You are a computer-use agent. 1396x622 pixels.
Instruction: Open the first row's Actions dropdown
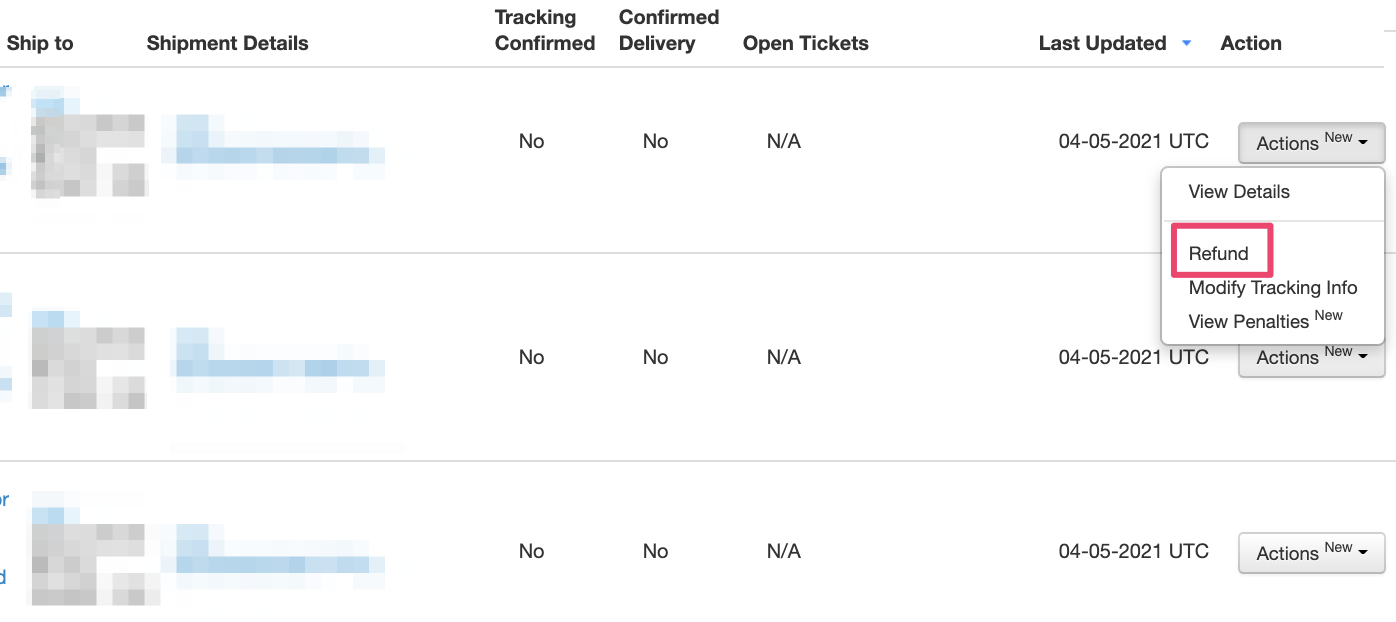[x=1311, y=142]
